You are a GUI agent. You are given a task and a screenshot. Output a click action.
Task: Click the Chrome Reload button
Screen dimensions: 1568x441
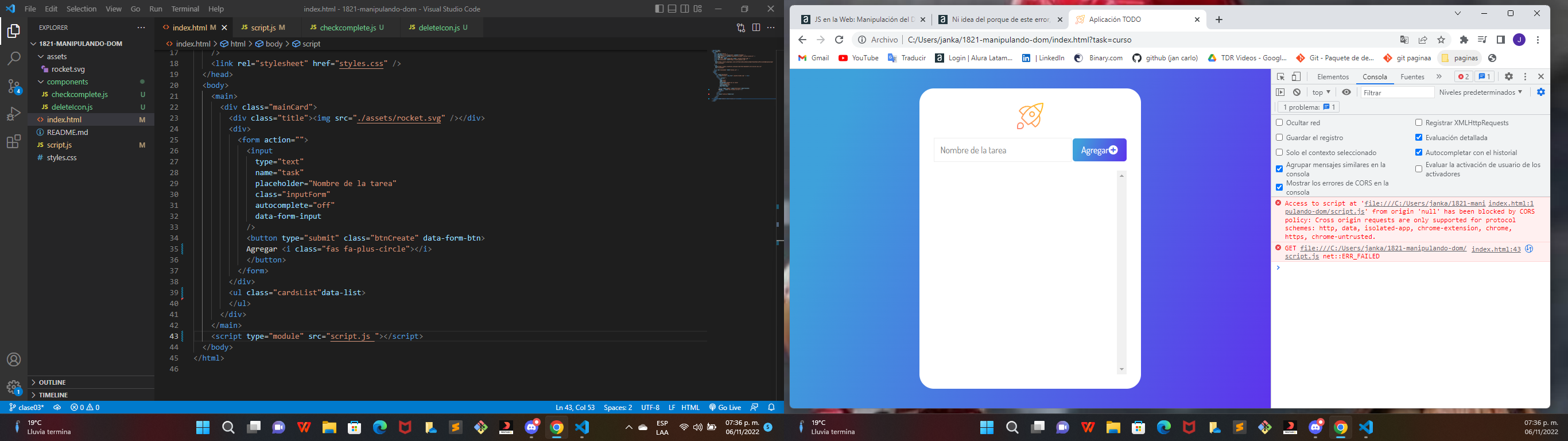coord(839,40)
